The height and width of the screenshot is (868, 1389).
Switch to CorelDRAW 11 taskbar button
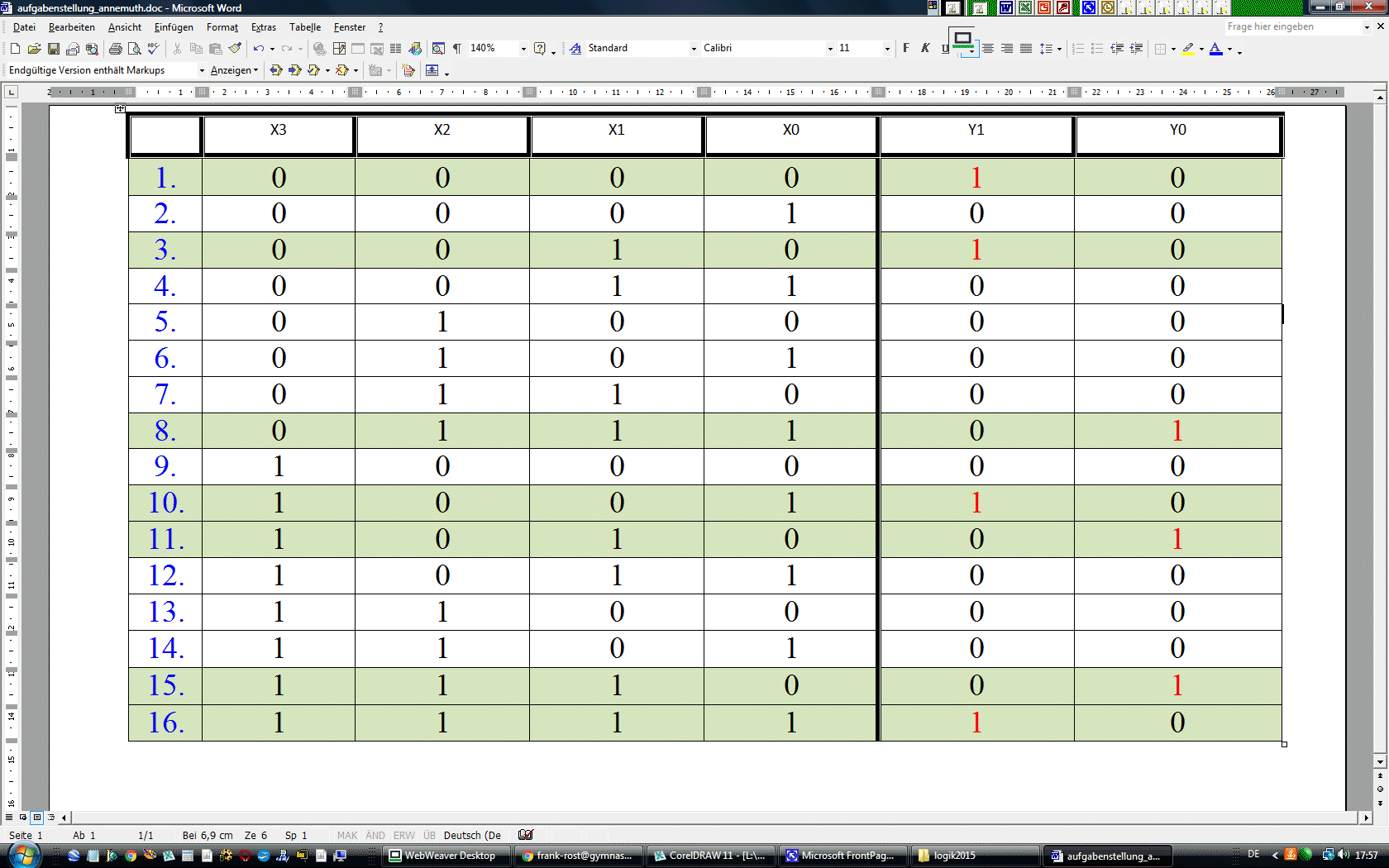[709, 856]
